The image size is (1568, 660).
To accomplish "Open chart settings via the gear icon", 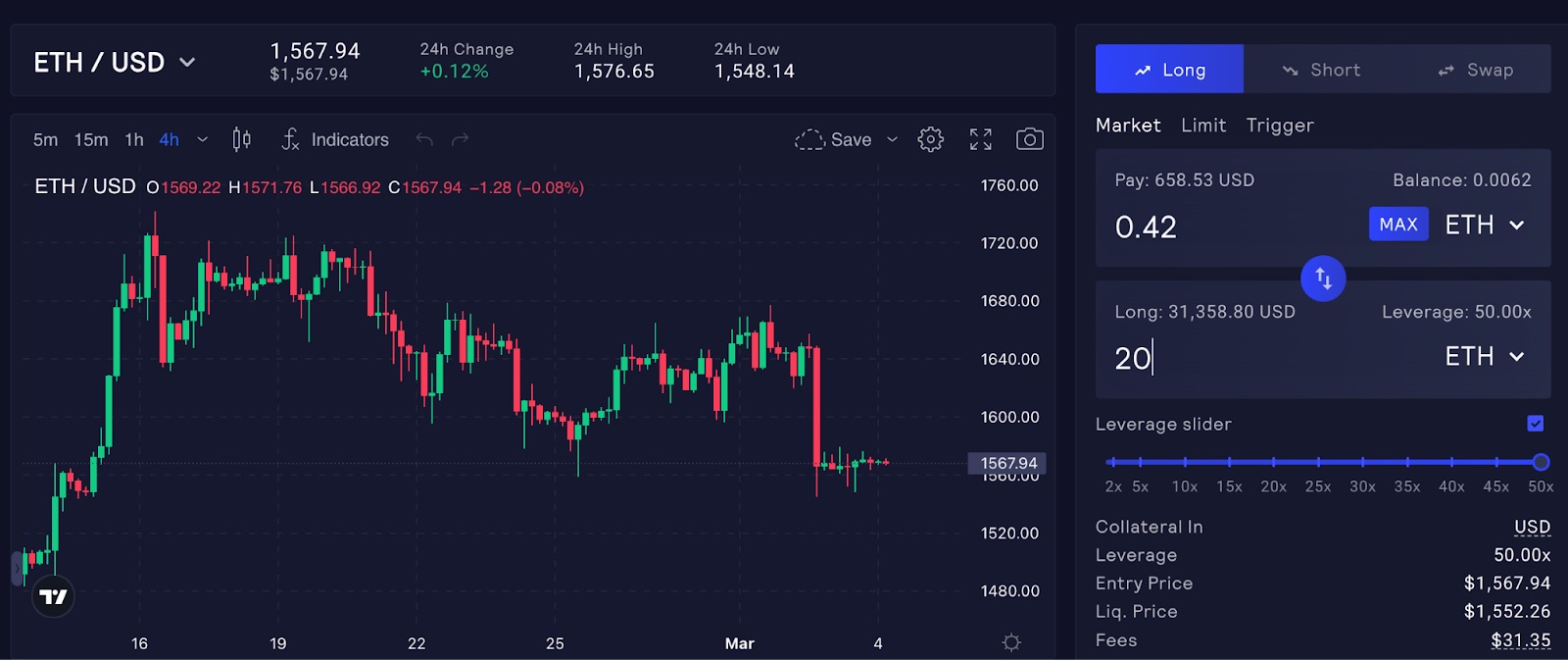I will tap(930, 139).
